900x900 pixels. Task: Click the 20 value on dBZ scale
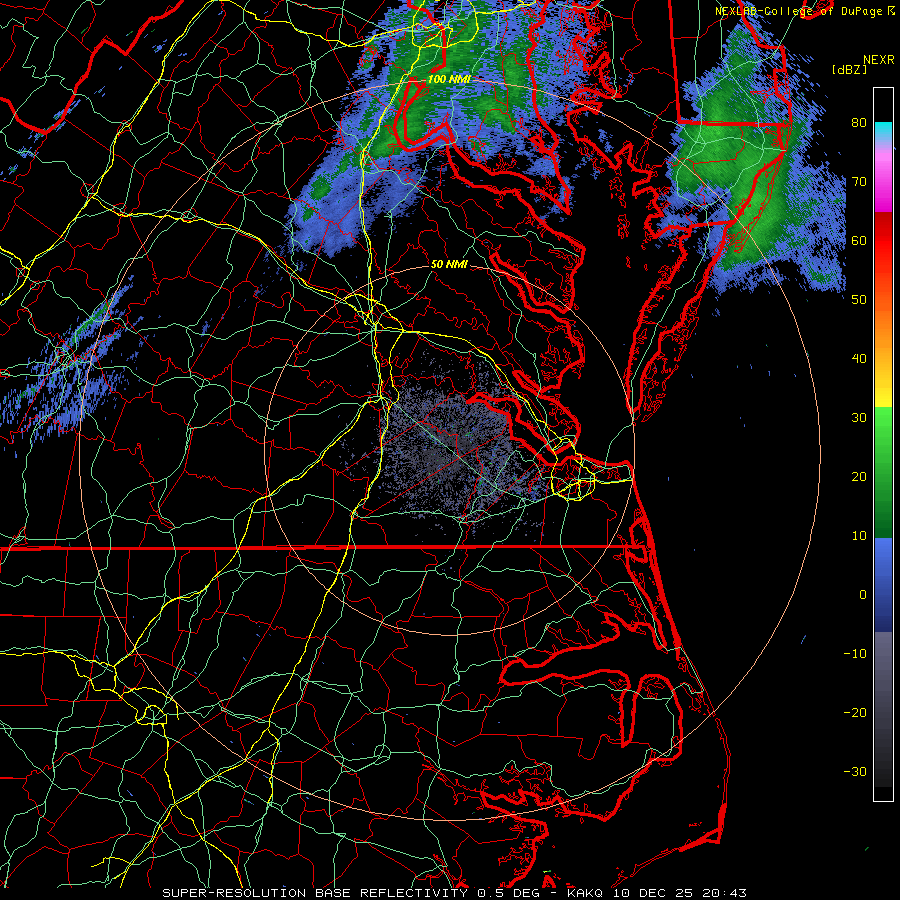tap(859, 477)
